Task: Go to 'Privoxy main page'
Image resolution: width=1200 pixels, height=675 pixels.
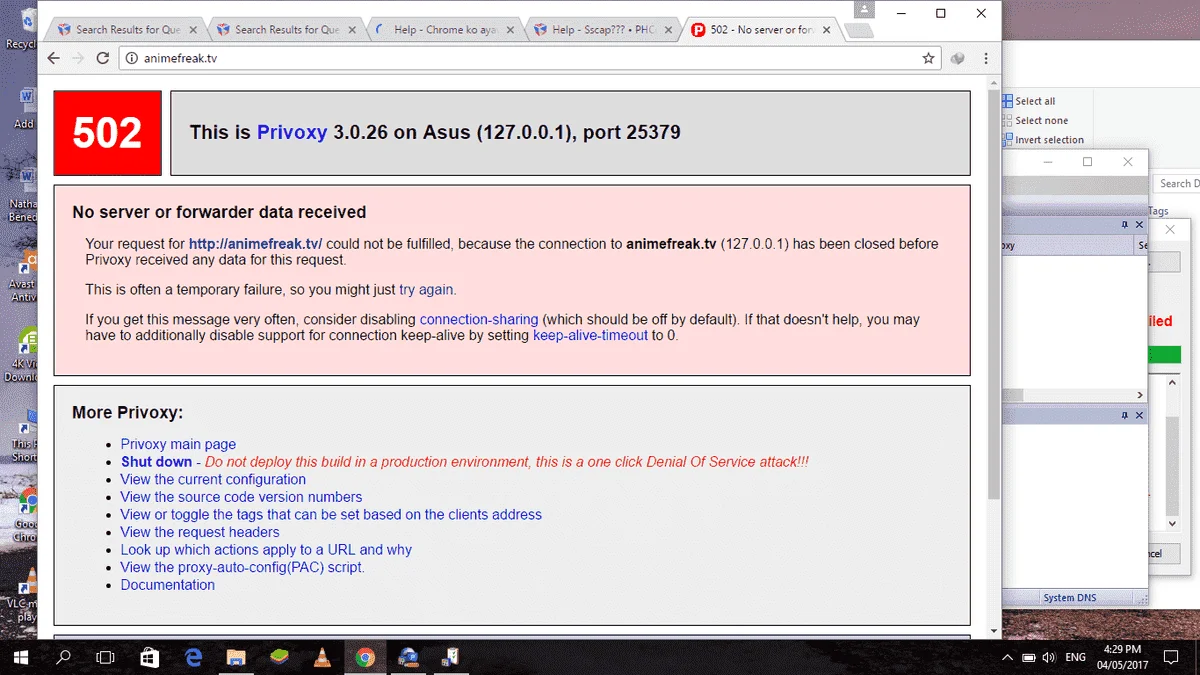Action: (178, 444)
